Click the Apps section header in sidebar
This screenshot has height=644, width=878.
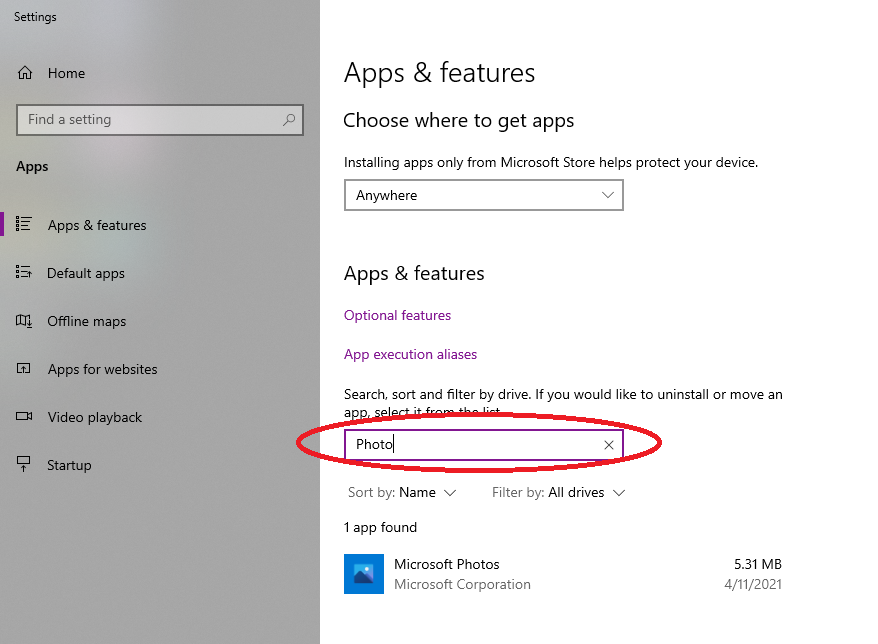[x=32, y=167]
